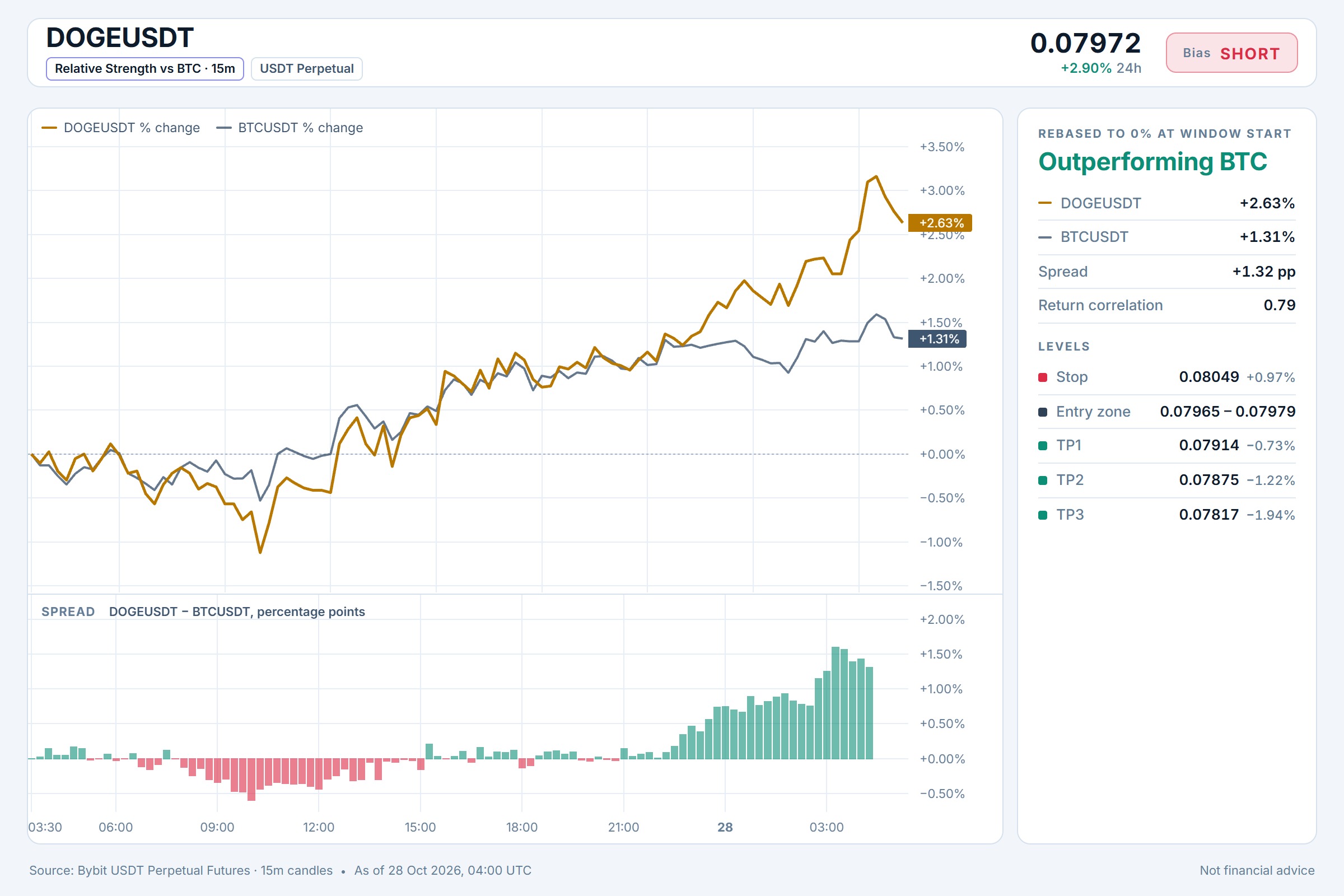
Task: Click the 0.07972 last price value
Action: coord(1085,43)
